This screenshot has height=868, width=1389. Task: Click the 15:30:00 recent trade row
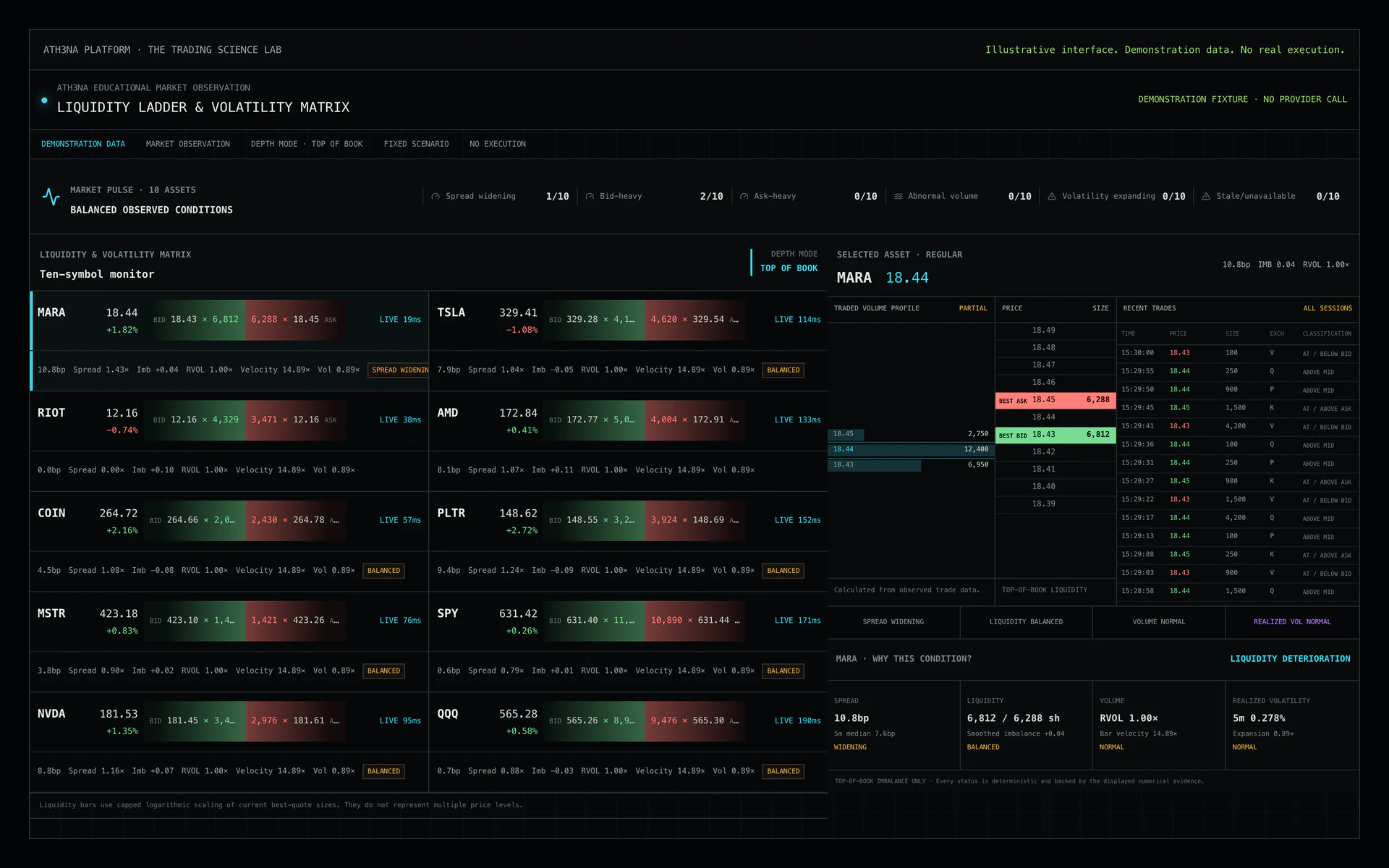(x=1237, y=354)
